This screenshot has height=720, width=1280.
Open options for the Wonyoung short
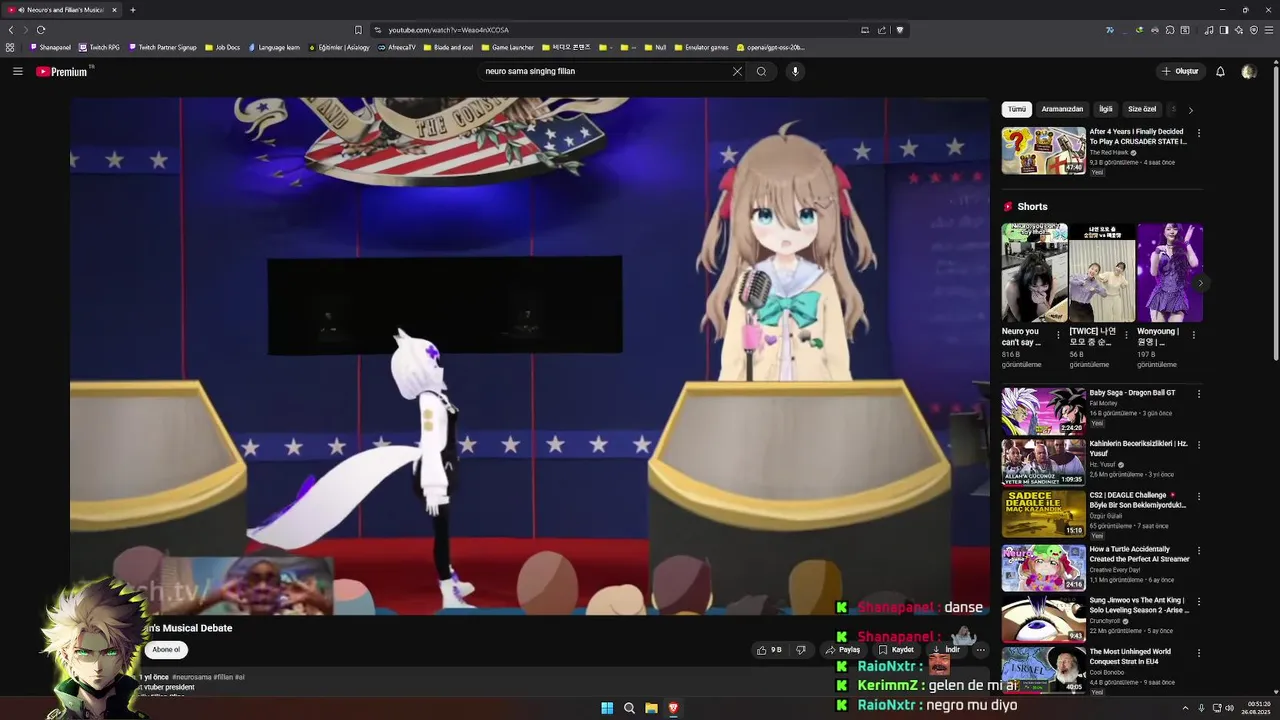click(x=1194, y=335)
